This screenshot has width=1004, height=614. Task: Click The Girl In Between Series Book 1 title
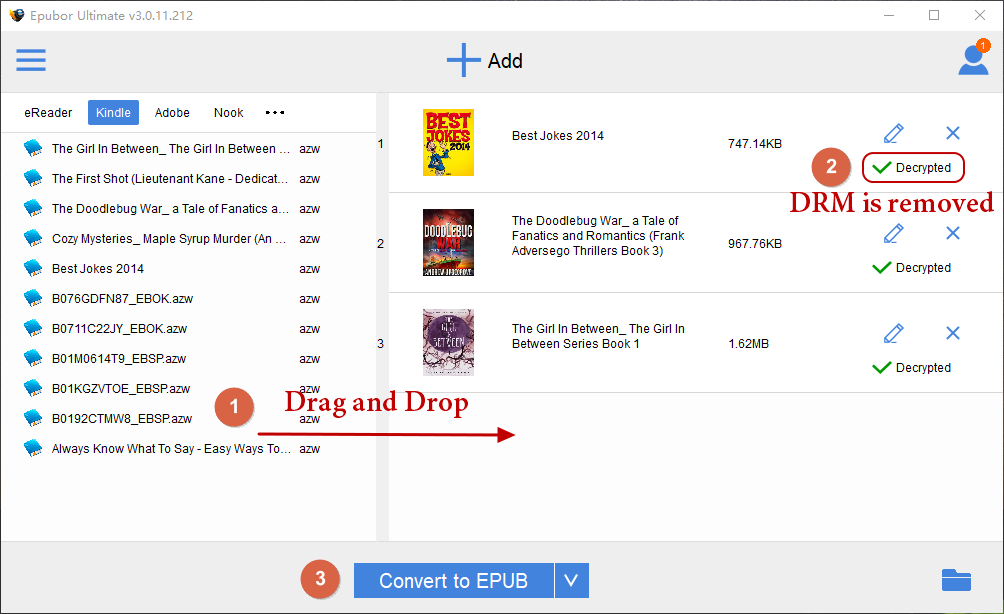click(x=598, y=336)
